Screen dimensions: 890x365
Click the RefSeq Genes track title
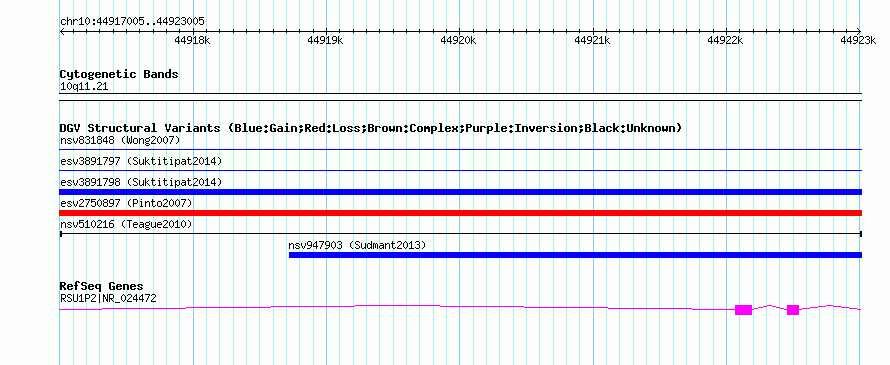(101, 286)
